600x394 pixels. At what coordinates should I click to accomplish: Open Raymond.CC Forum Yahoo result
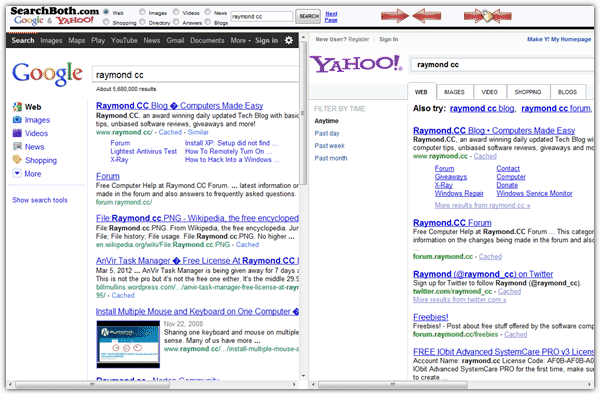click(452, 223)
